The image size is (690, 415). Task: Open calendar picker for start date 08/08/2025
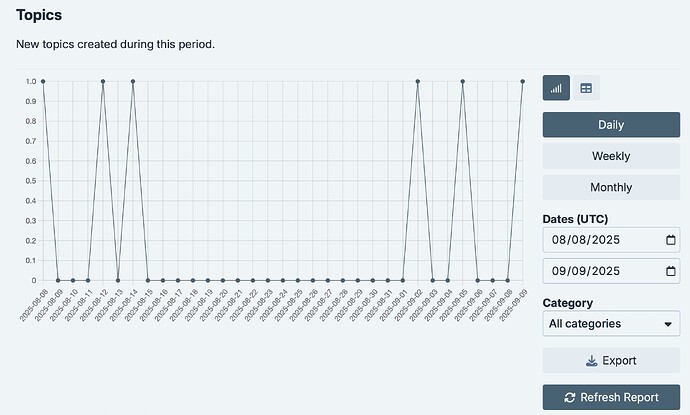(671, 240)
